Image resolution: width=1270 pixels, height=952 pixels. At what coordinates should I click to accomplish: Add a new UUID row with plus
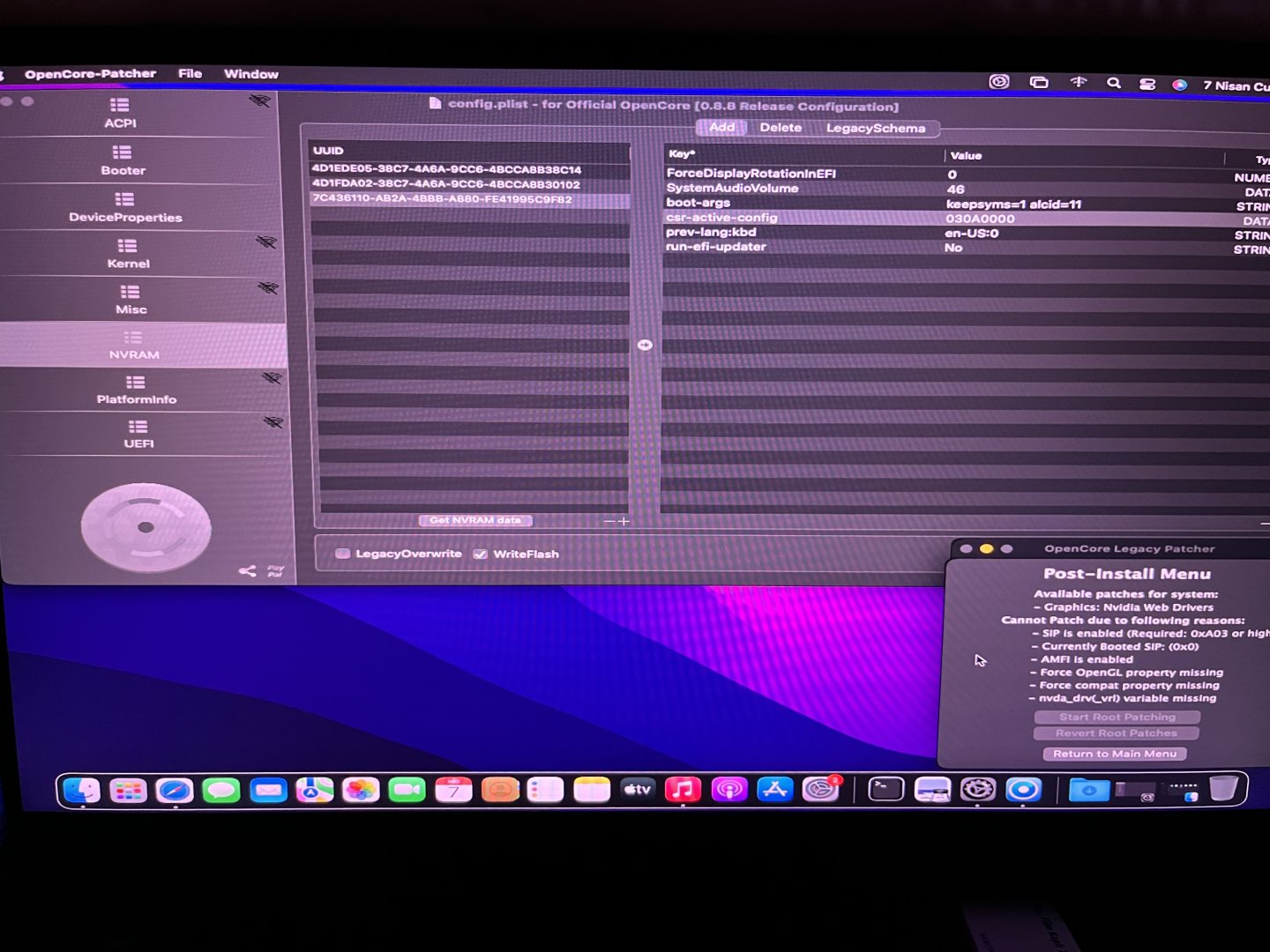[624, 521]
